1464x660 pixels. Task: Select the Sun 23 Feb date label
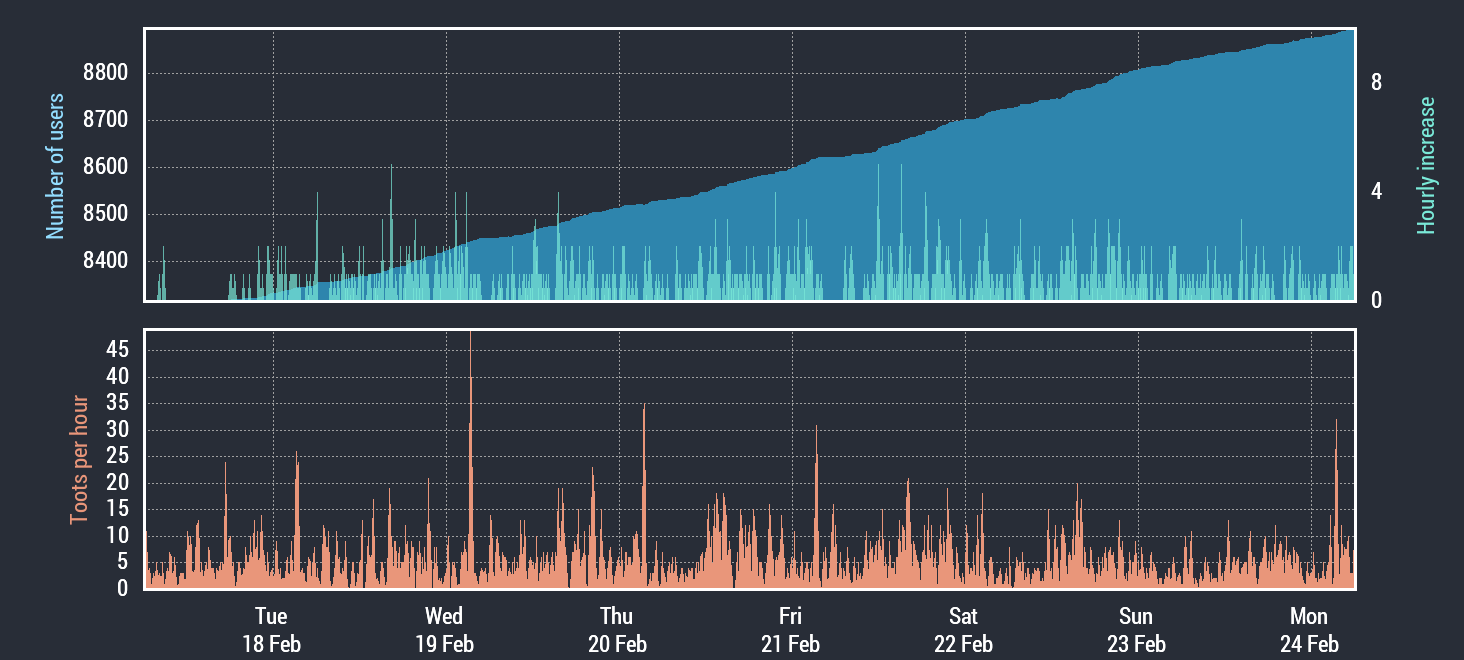[1136, 629]
